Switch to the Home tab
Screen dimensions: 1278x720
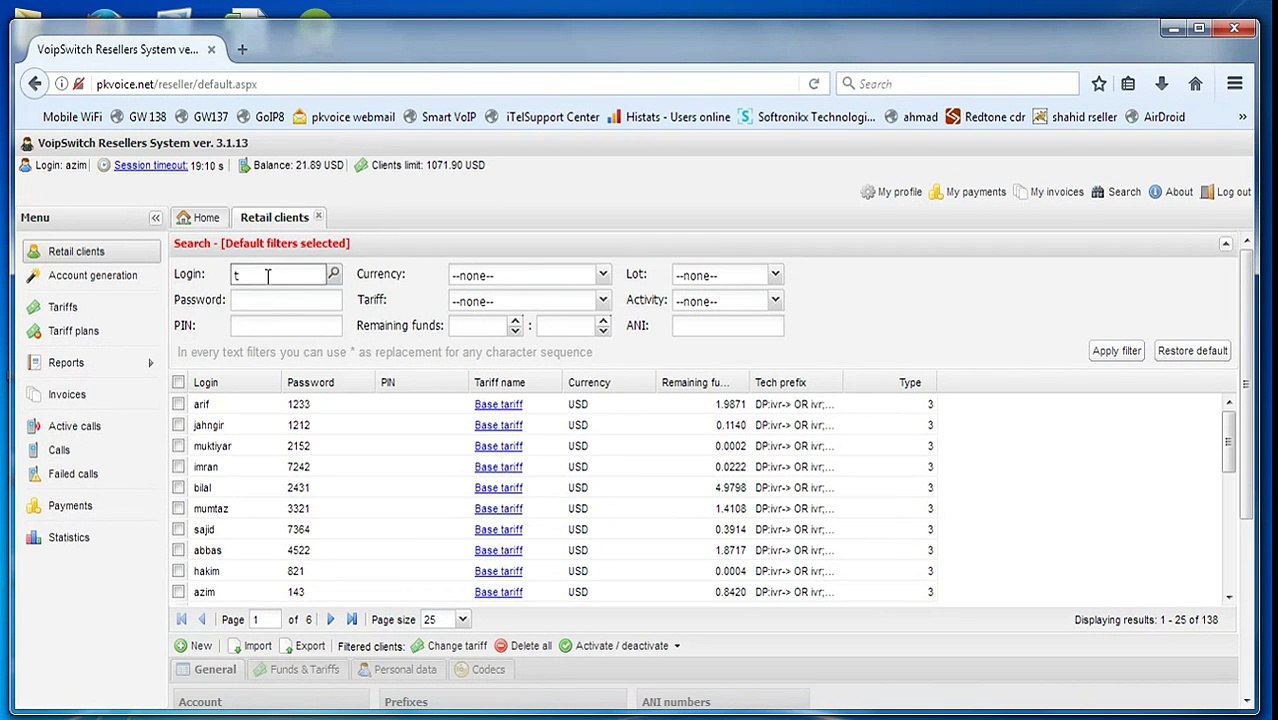[199, 218]
